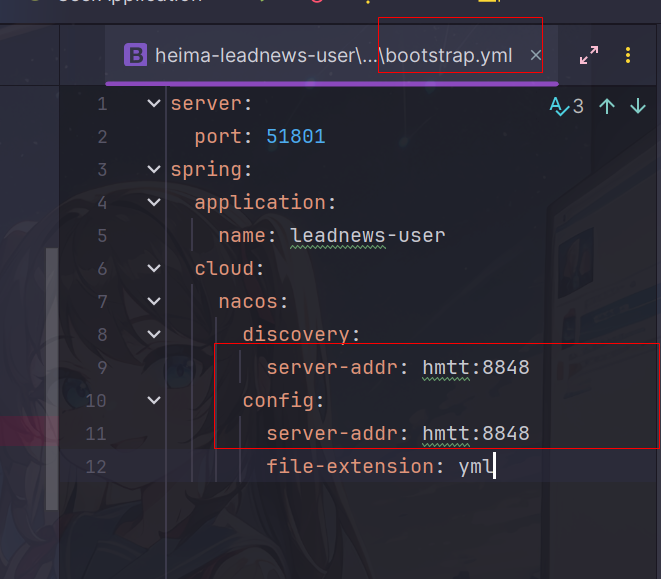Click the spring key on line 3
The height and width of the screenshot is (579, 661).
[x=206, y=170]
